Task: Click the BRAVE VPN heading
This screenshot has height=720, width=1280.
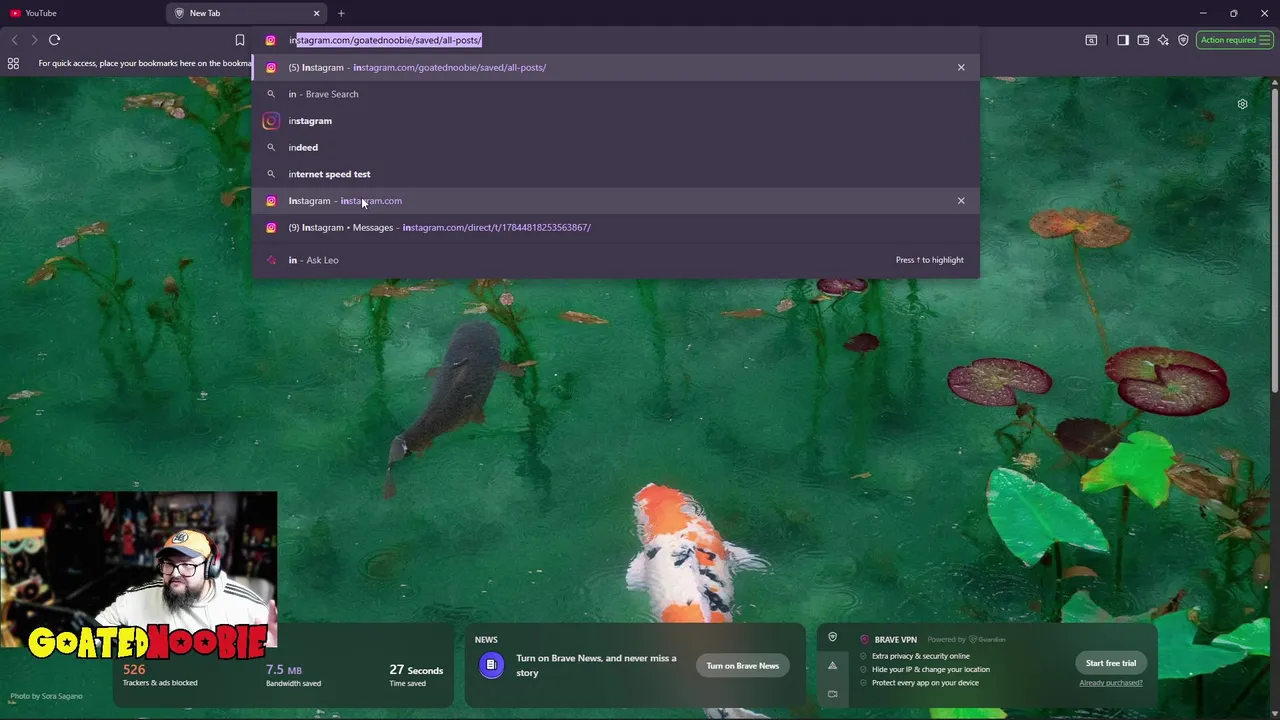Action: (895, 640)
